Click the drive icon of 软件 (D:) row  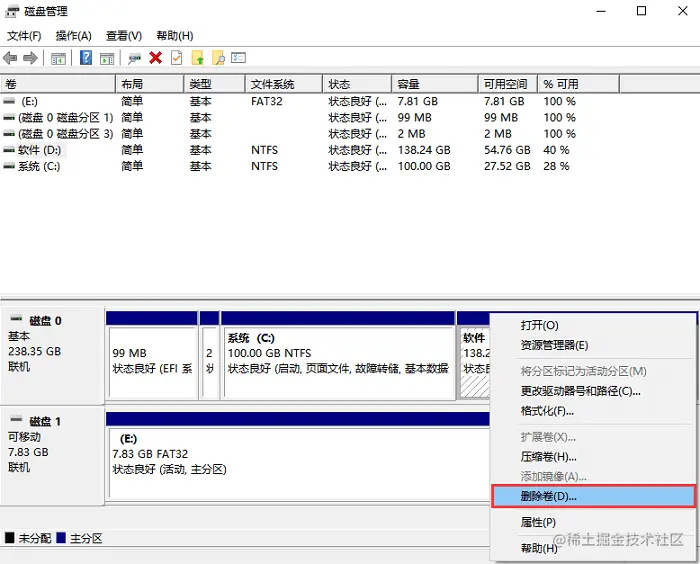(9, 150)
